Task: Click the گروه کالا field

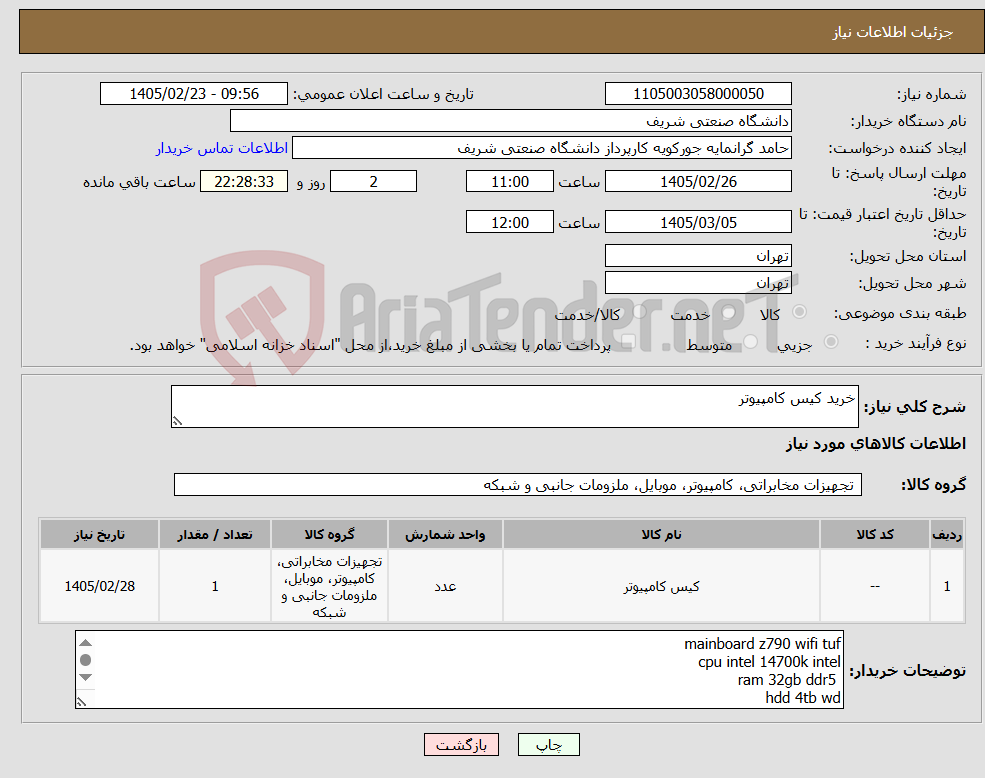Action: (518, 485)
